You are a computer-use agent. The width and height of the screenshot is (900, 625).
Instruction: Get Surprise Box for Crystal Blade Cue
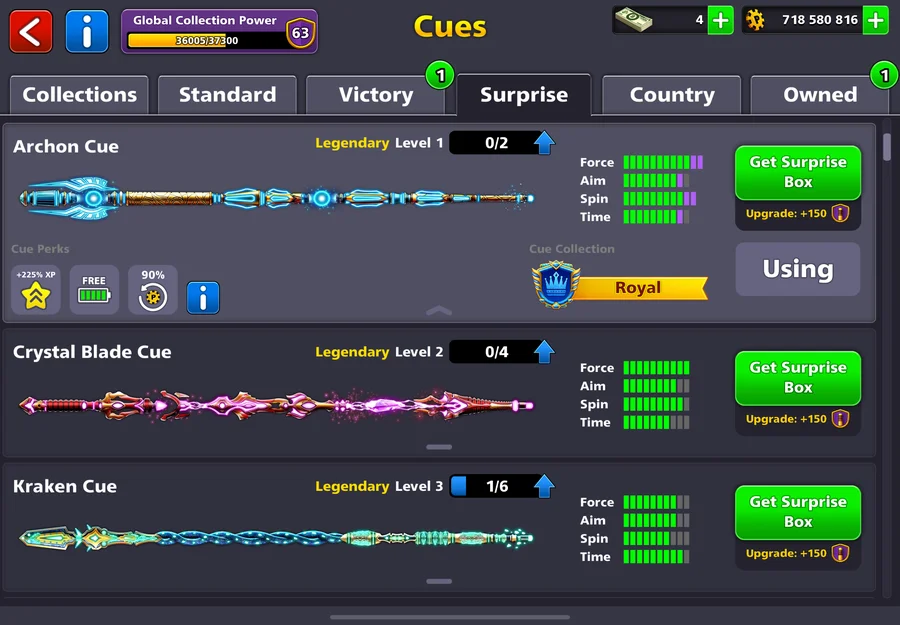coord(798,378)
